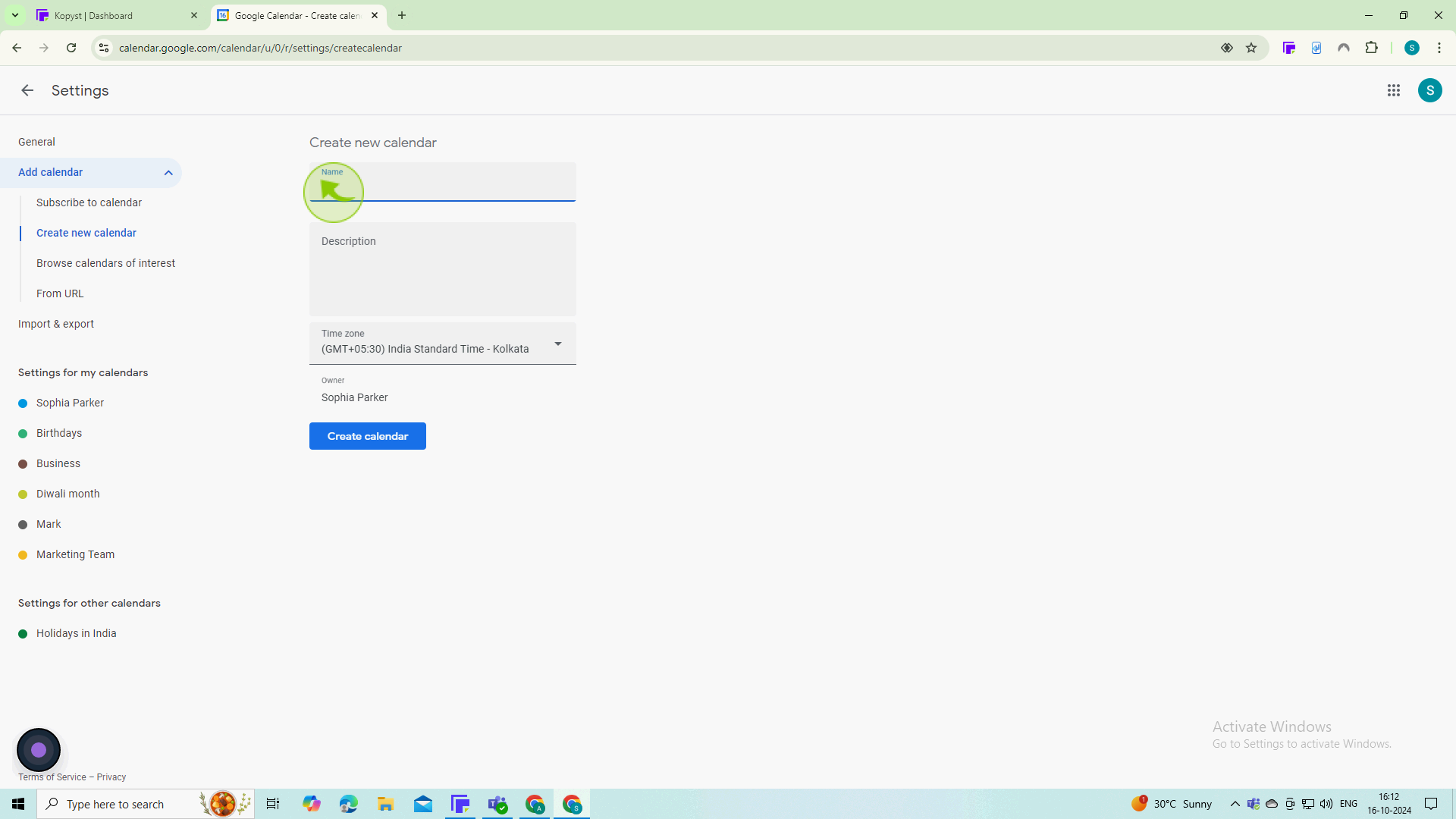Go back from Settings using the arrow
Image resolution: width=1456 pixels, height=819 pixels.
[27, 90]
